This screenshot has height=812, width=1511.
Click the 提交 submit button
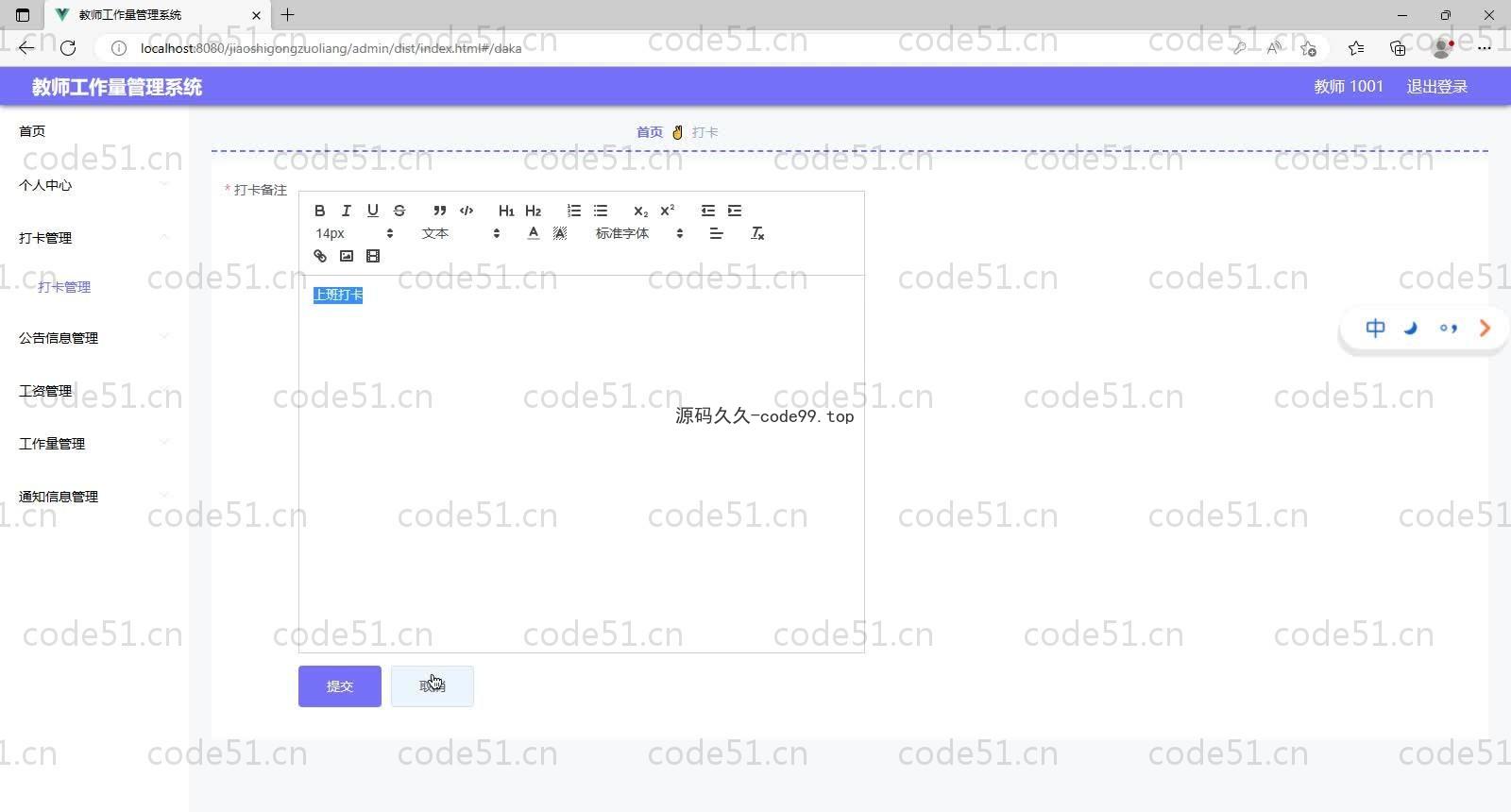tap(340, 686)
